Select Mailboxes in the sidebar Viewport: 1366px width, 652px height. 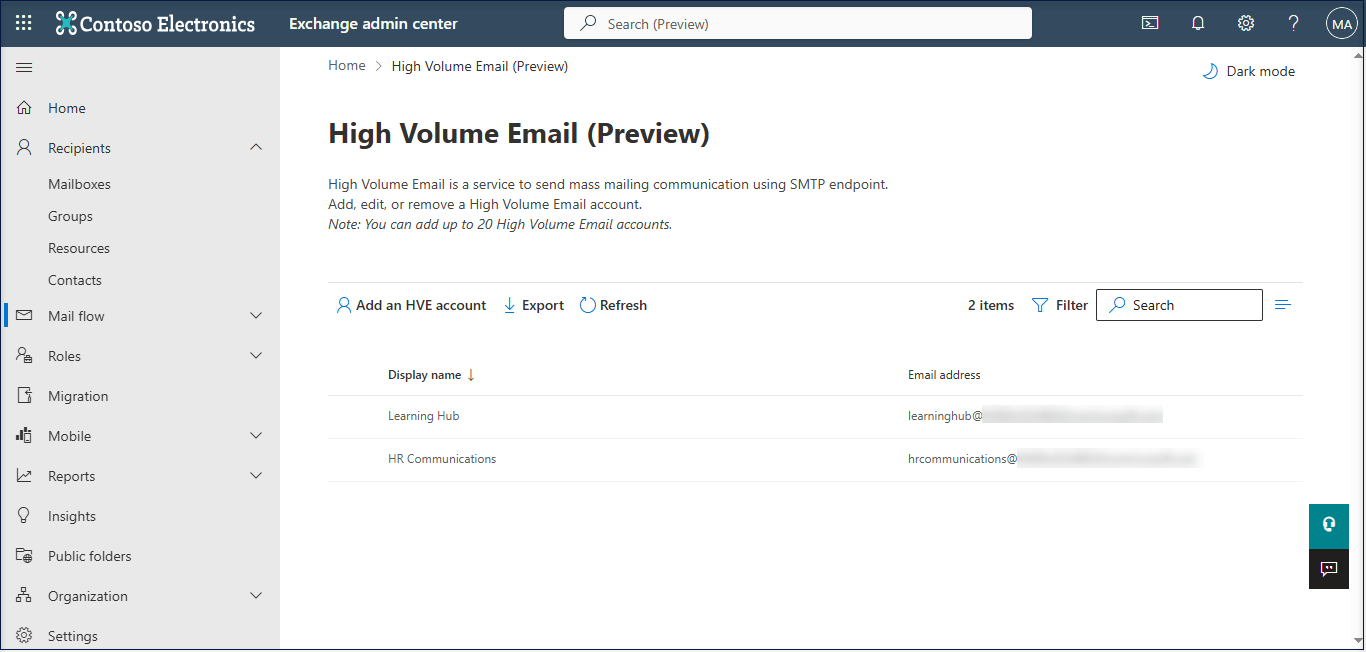[x=79, y=183]
